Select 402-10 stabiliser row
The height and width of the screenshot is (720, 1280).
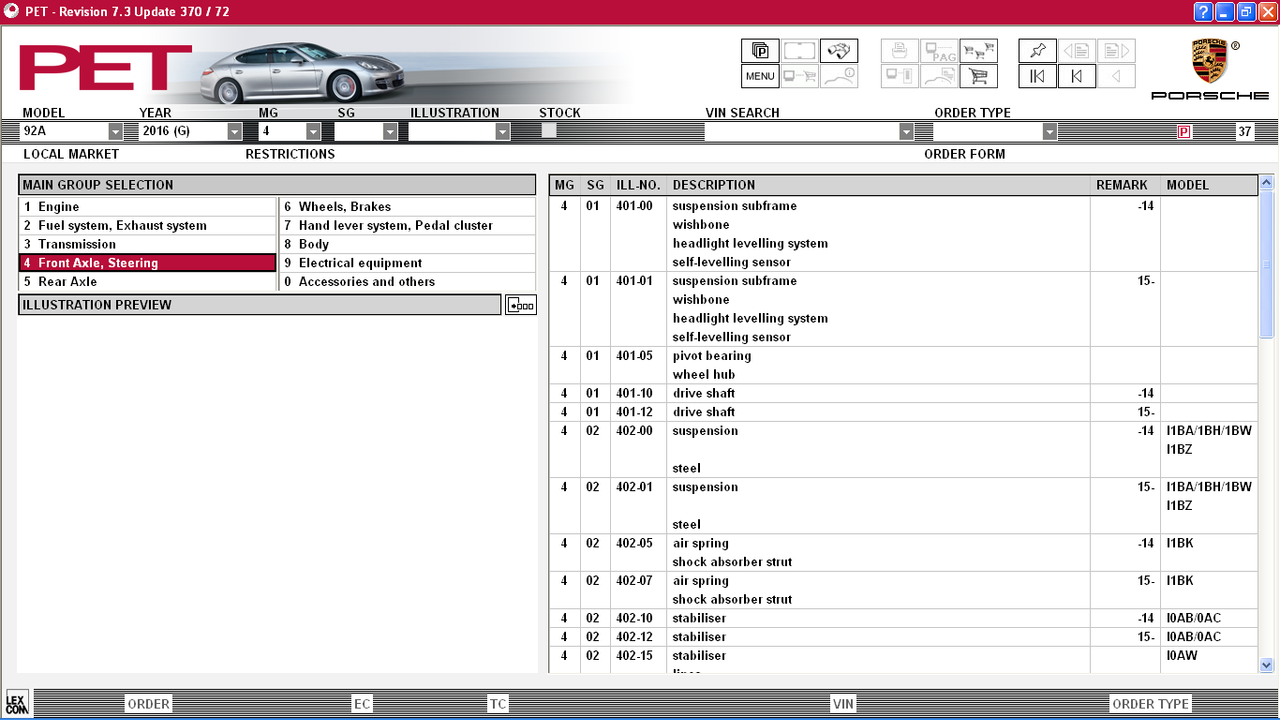[903, 619]
